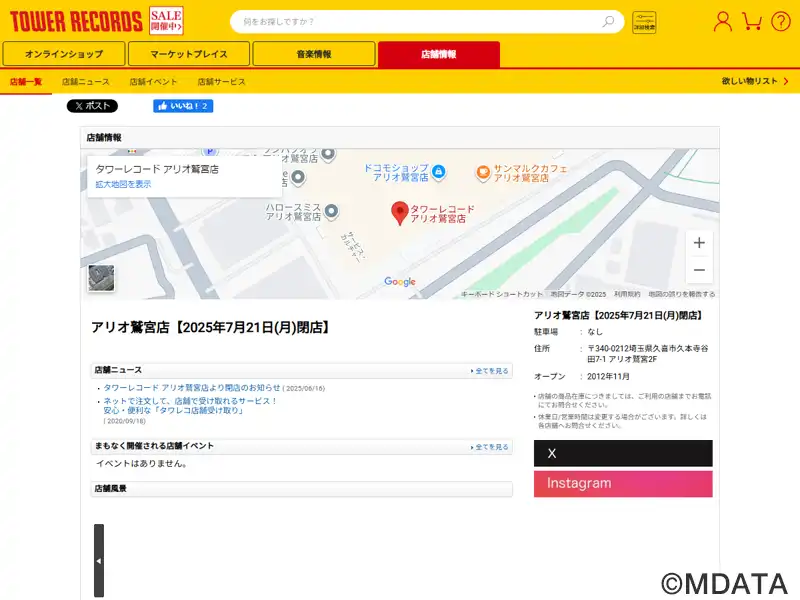800x600 pixels.
Task: Click the サンマルクカフェ map marker
Action: pos(483,173)
